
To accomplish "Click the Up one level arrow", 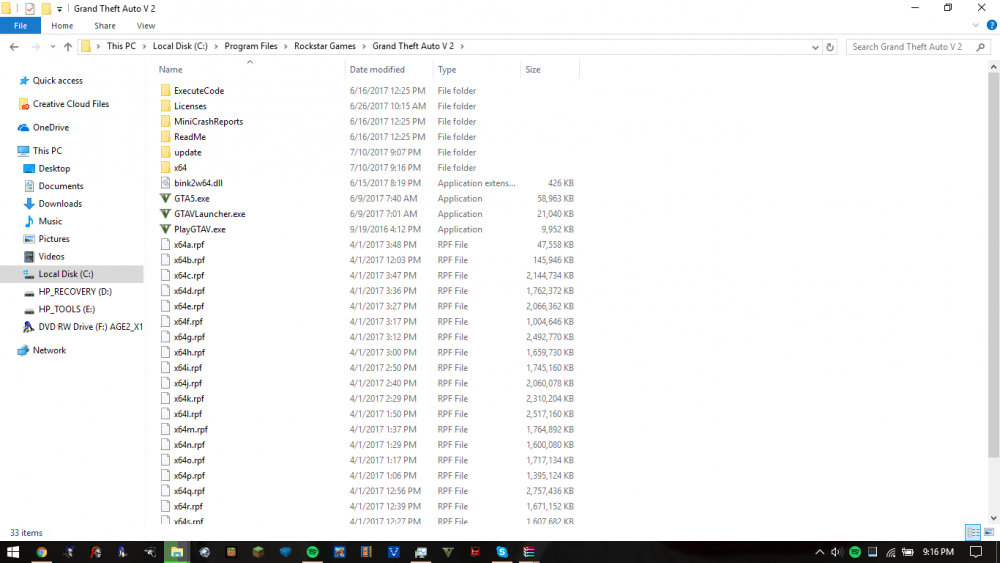I will (68, 47).
